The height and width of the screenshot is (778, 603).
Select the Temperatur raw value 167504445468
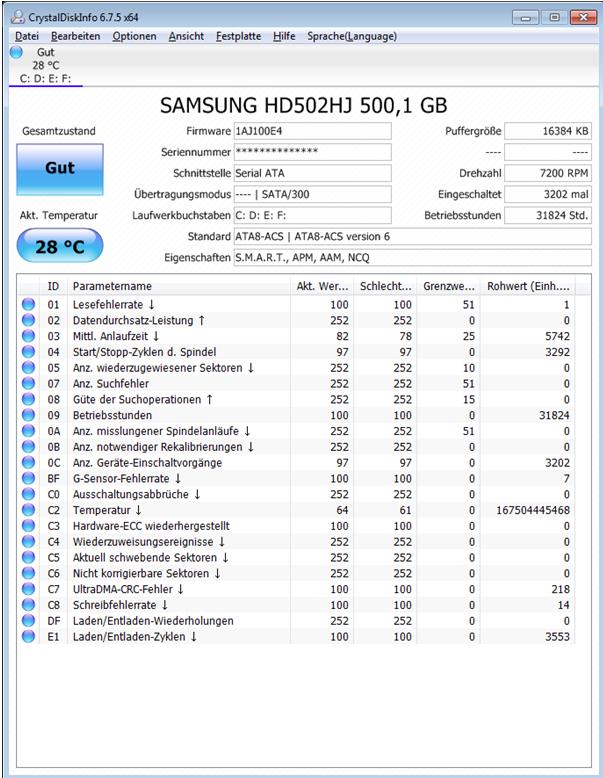(533, 510)
